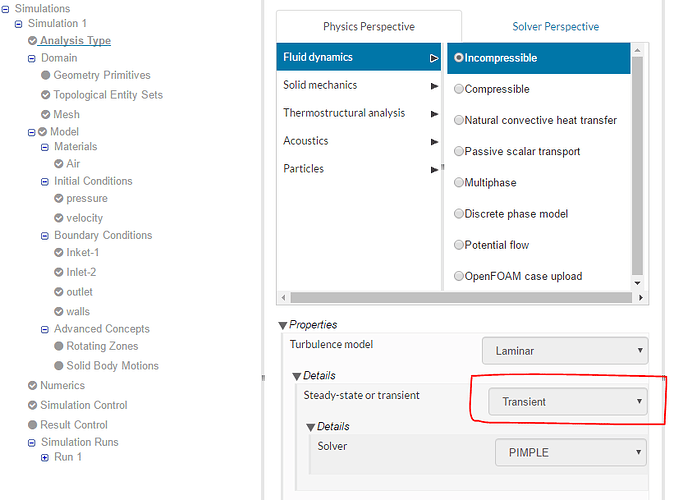The height and width of the screenshot is (500, 683).
Task: Click the status icon beside Mesh
Action: coord(45,114)
